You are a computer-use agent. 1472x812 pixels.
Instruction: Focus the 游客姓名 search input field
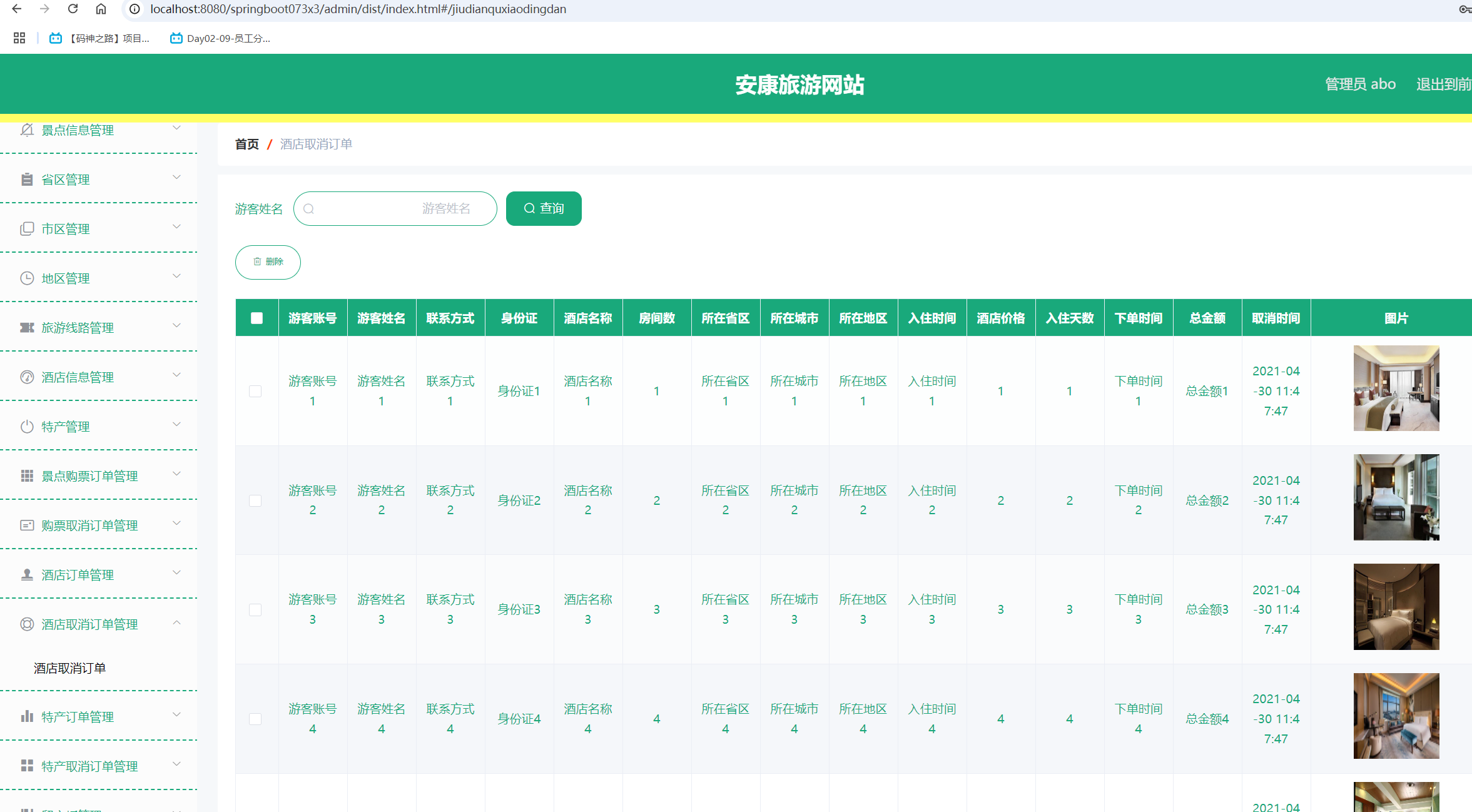click(x=395, y=208)
